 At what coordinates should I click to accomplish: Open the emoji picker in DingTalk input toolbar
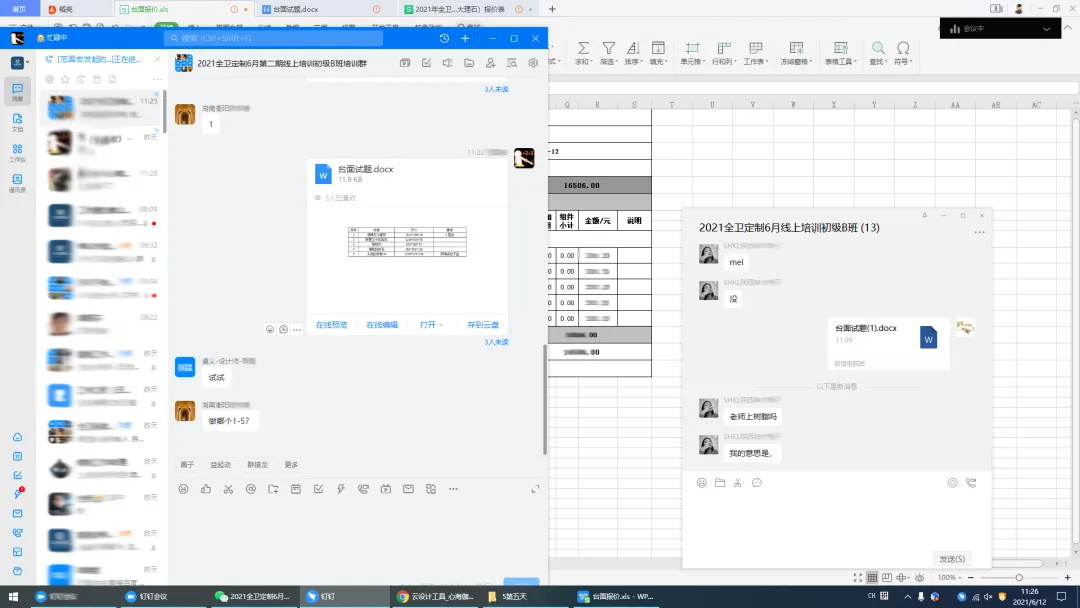tap(183, 489)
